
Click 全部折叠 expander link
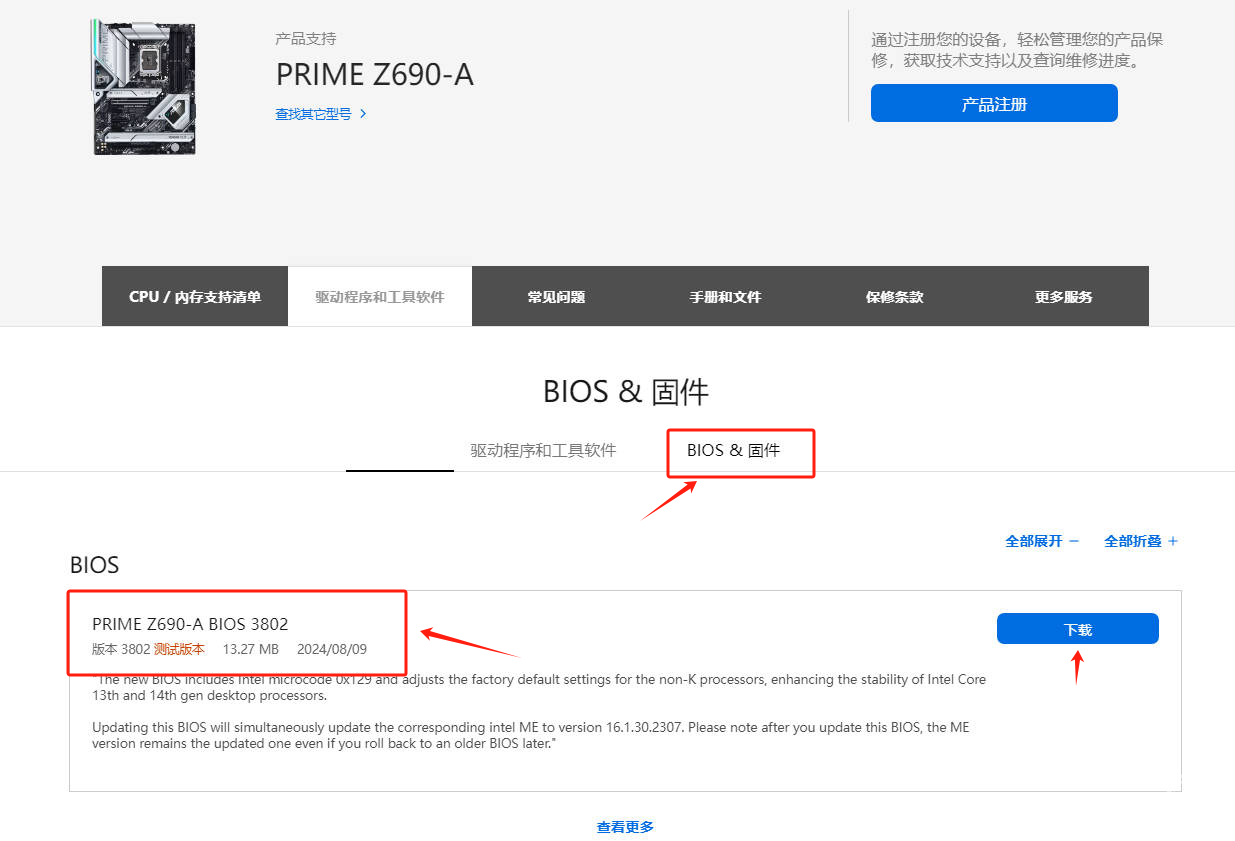[1132, 541]
